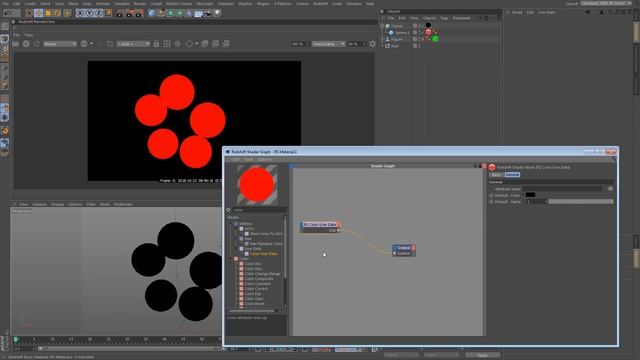Viewport: 640px width, 360px height.
Task: Click the undo arrow in the main toolbar
Action: pyautogui.click(x=7, y=13)
